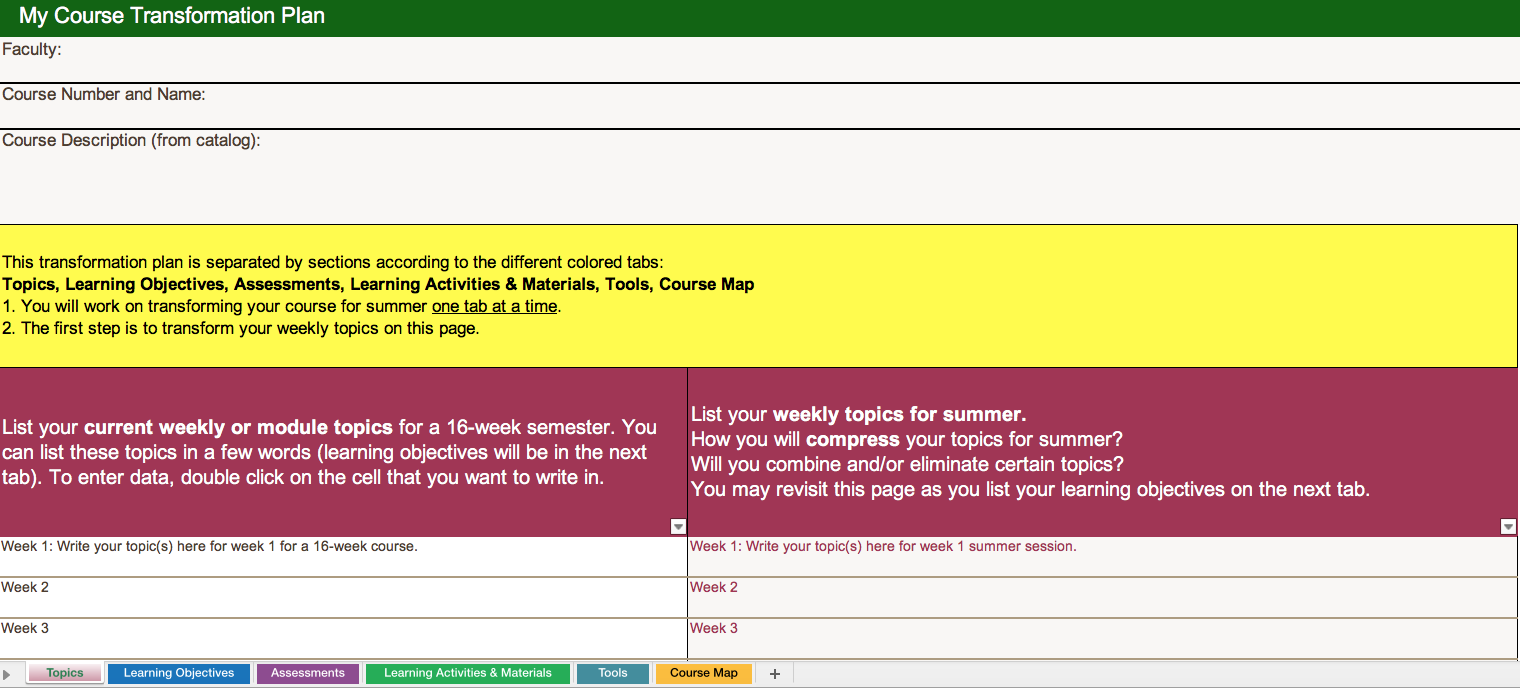Open the Course Map tab
The height and width of the screenshot is (688, 1520).
coord(703,673)
